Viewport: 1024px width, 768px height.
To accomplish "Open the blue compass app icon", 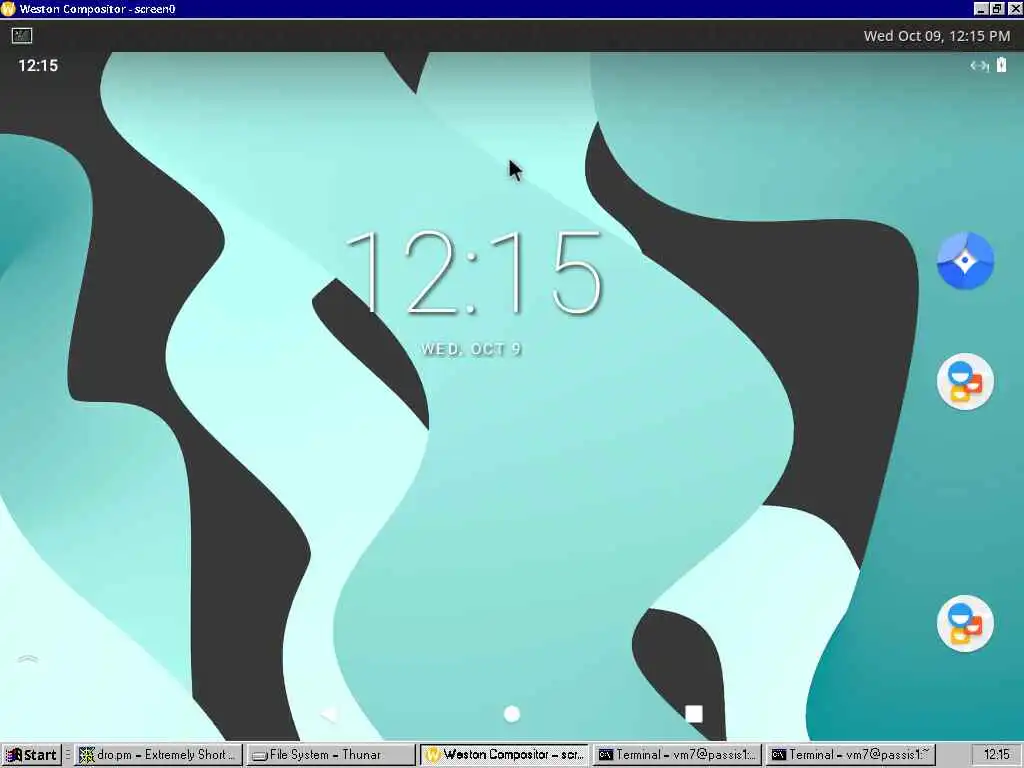I will point(965,261).
